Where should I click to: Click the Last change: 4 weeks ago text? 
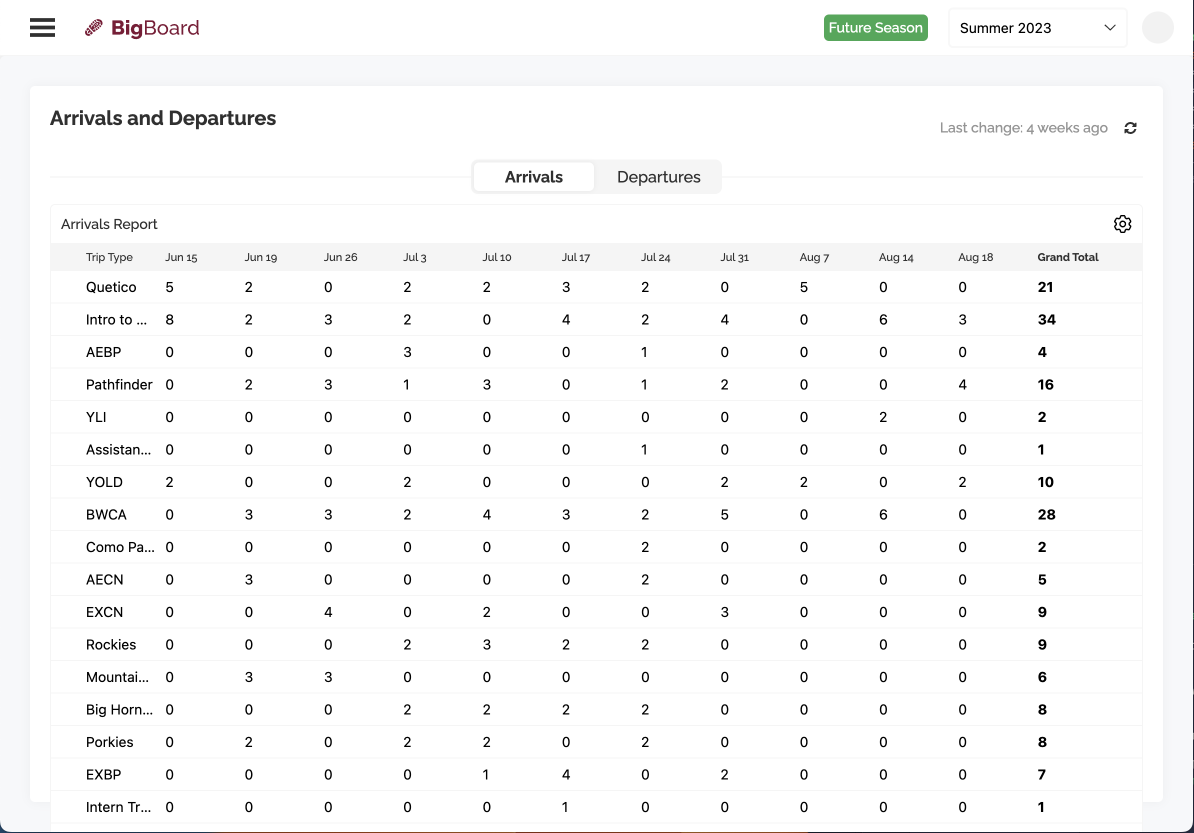pos(1023,128)
